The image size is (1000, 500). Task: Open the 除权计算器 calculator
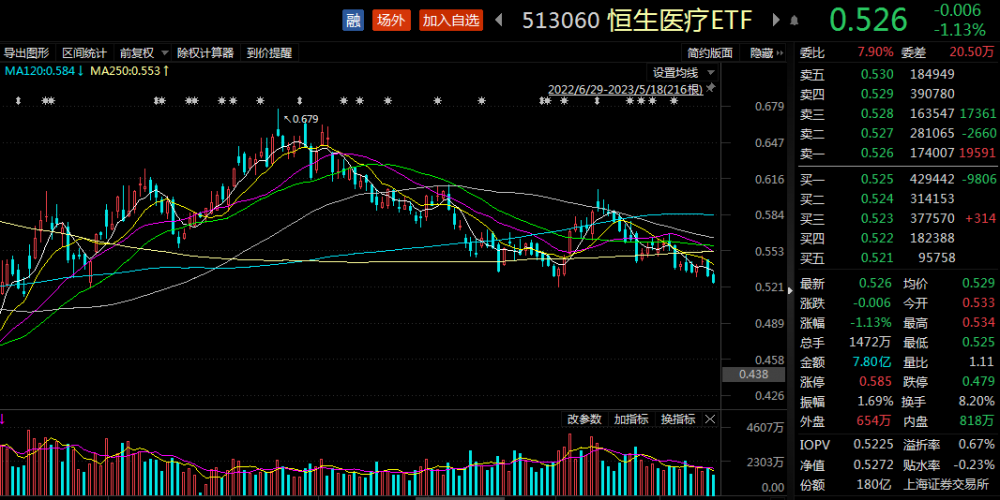pyautogui.click(x=205, y=53)
